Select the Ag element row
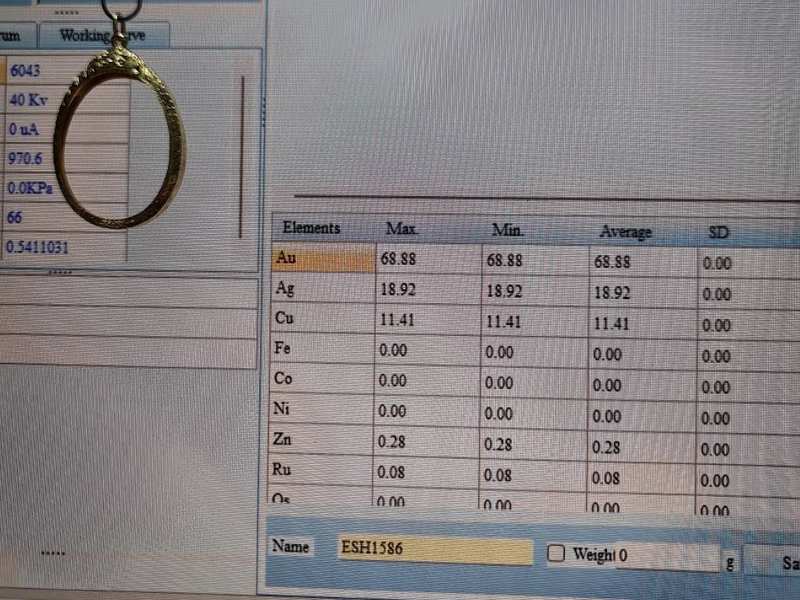The image size is (800, 600). click(322, 289)
